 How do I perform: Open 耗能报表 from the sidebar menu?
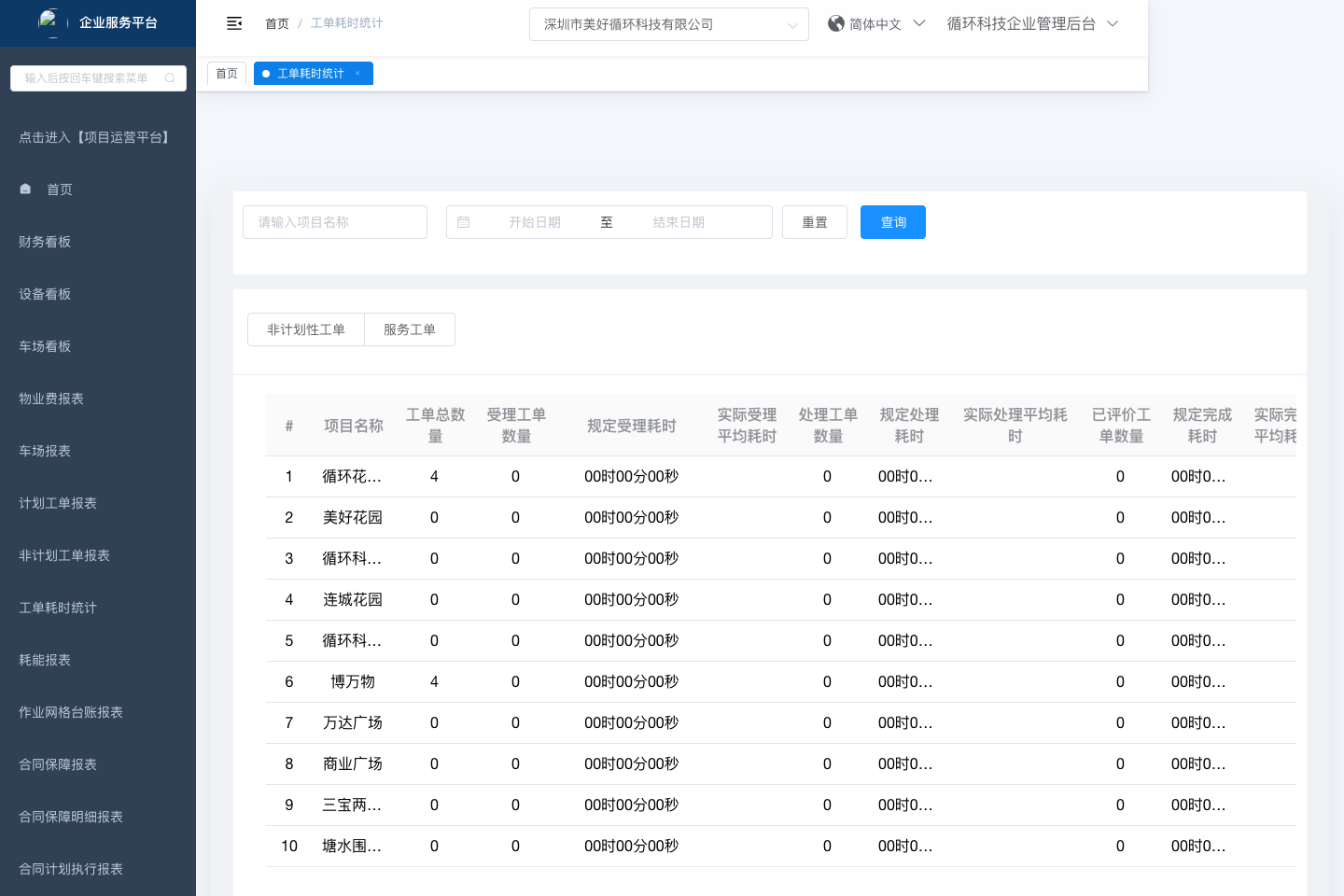45,660
